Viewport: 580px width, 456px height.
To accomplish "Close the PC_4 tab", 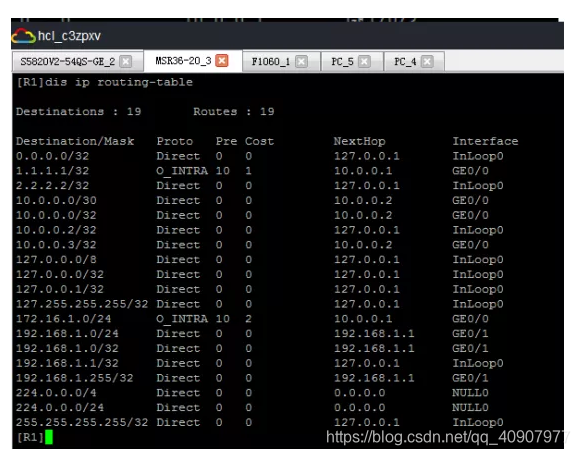I will click(x=427, y=61).
